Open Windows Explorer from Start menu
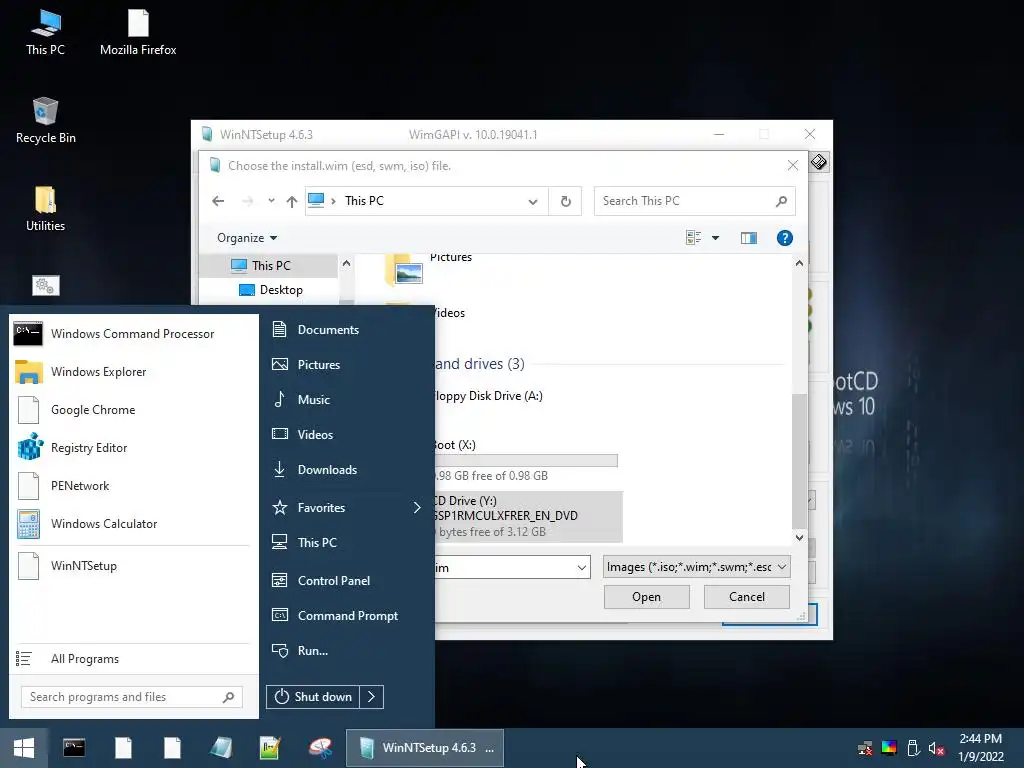The image size is (1024, 768). coord(133,372)
